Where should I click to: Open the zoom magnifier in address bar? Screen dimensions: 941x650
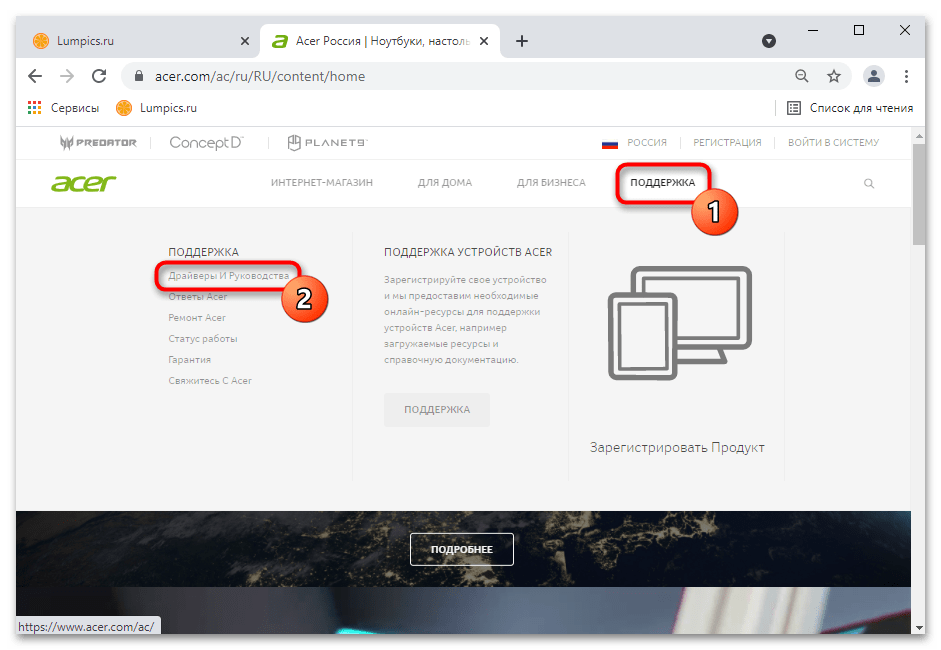[801, 76]
